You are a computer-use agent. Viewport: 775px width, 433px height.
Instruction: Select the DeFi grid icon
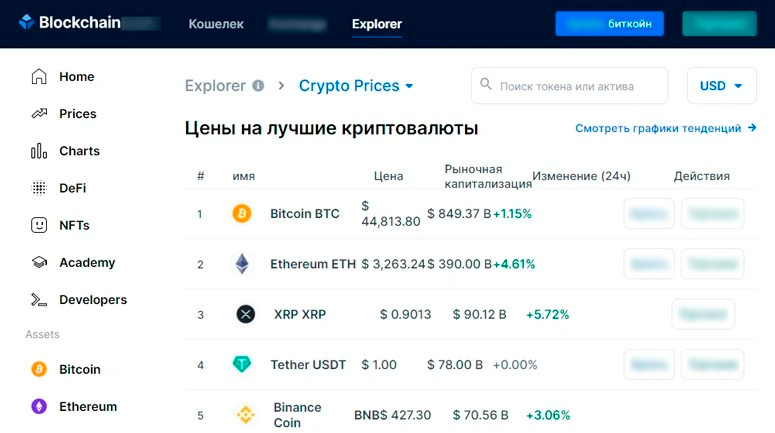pyautogui.click(x=39, y=188)
